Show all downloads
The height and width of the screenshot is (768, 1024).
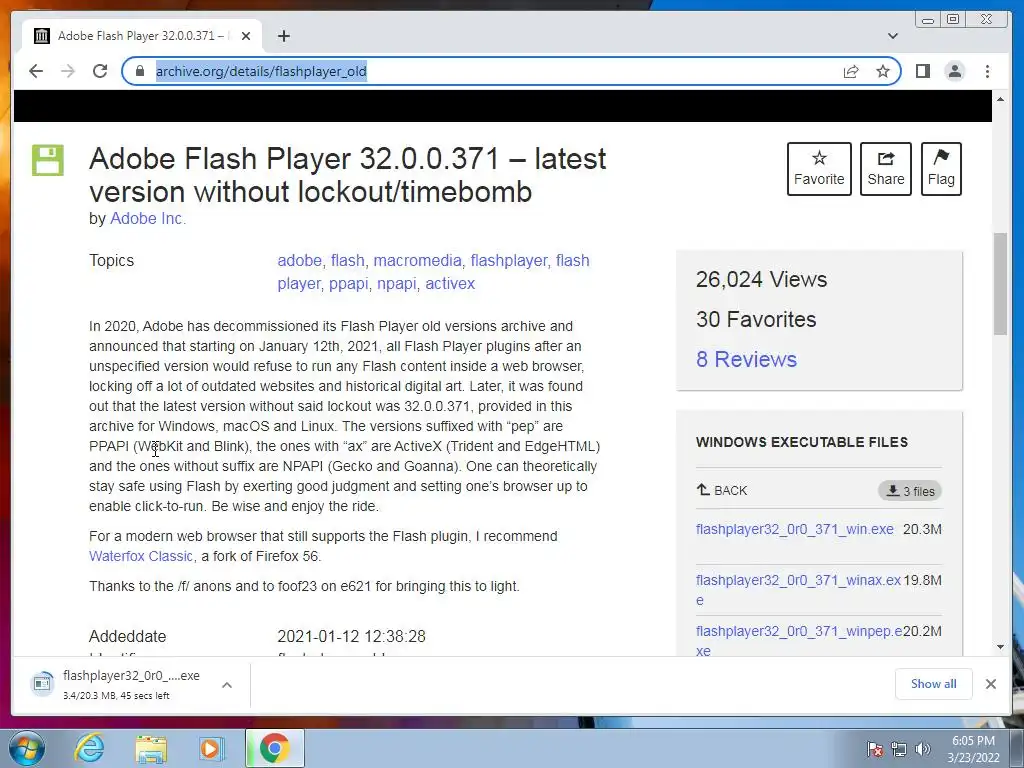[x=933, y=684]
